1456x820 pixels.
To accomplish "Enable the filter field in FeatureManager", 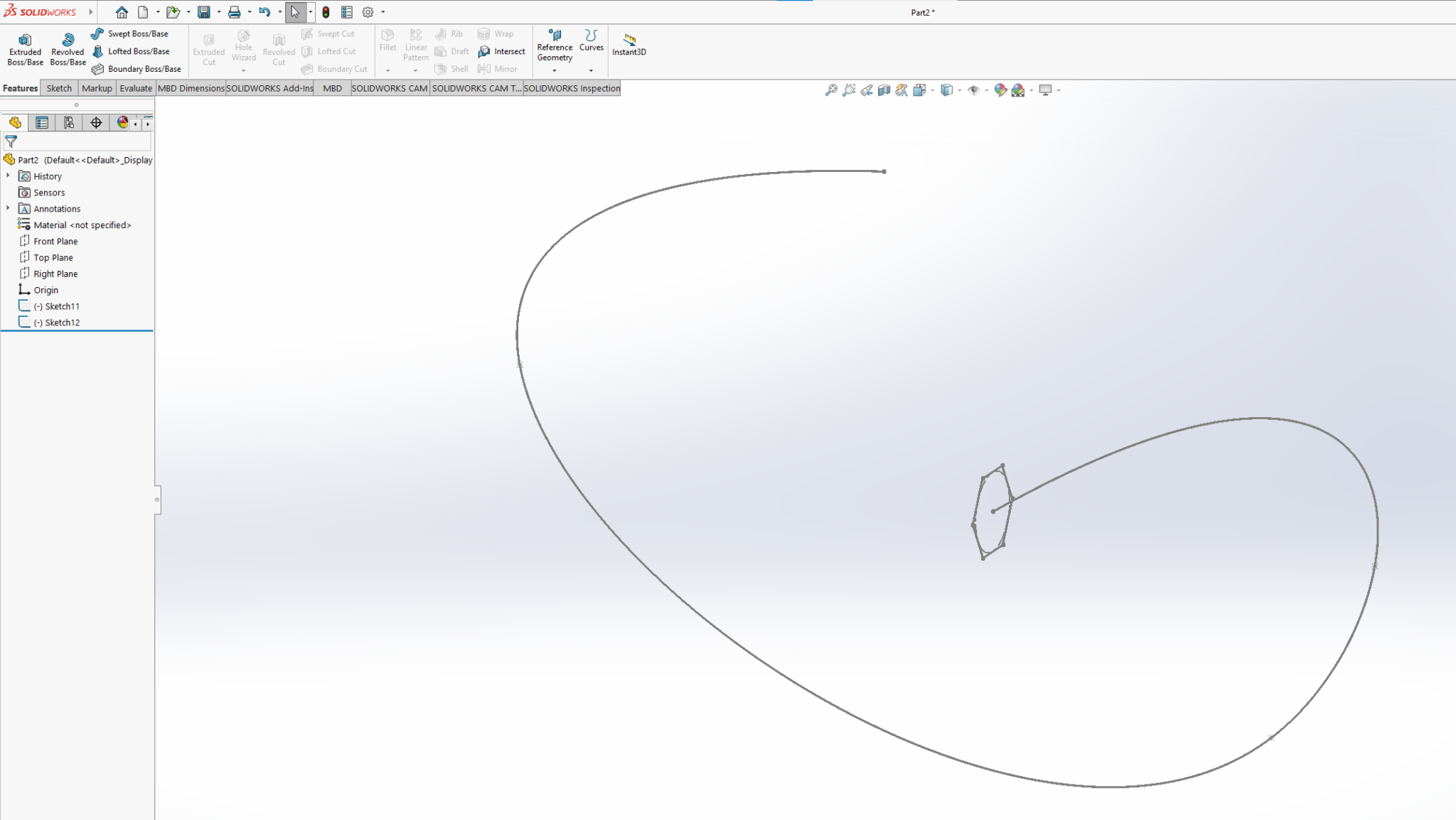I will coord(11,141).
